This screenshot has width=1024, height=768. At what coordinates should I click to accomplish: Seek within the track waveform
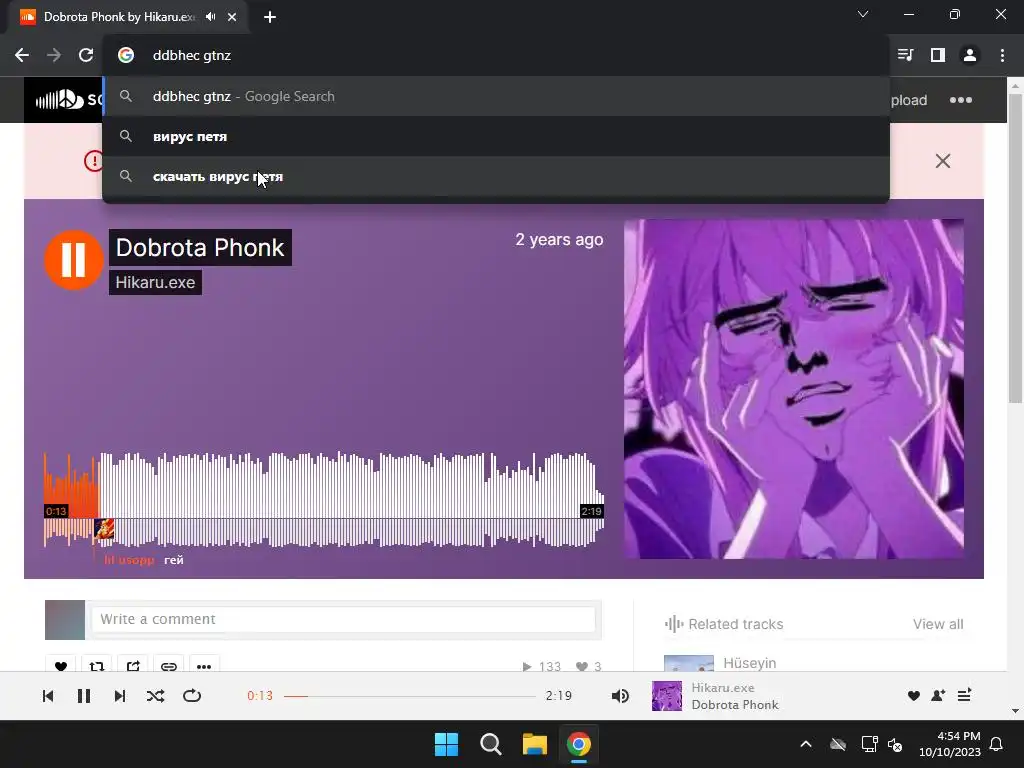323,499
